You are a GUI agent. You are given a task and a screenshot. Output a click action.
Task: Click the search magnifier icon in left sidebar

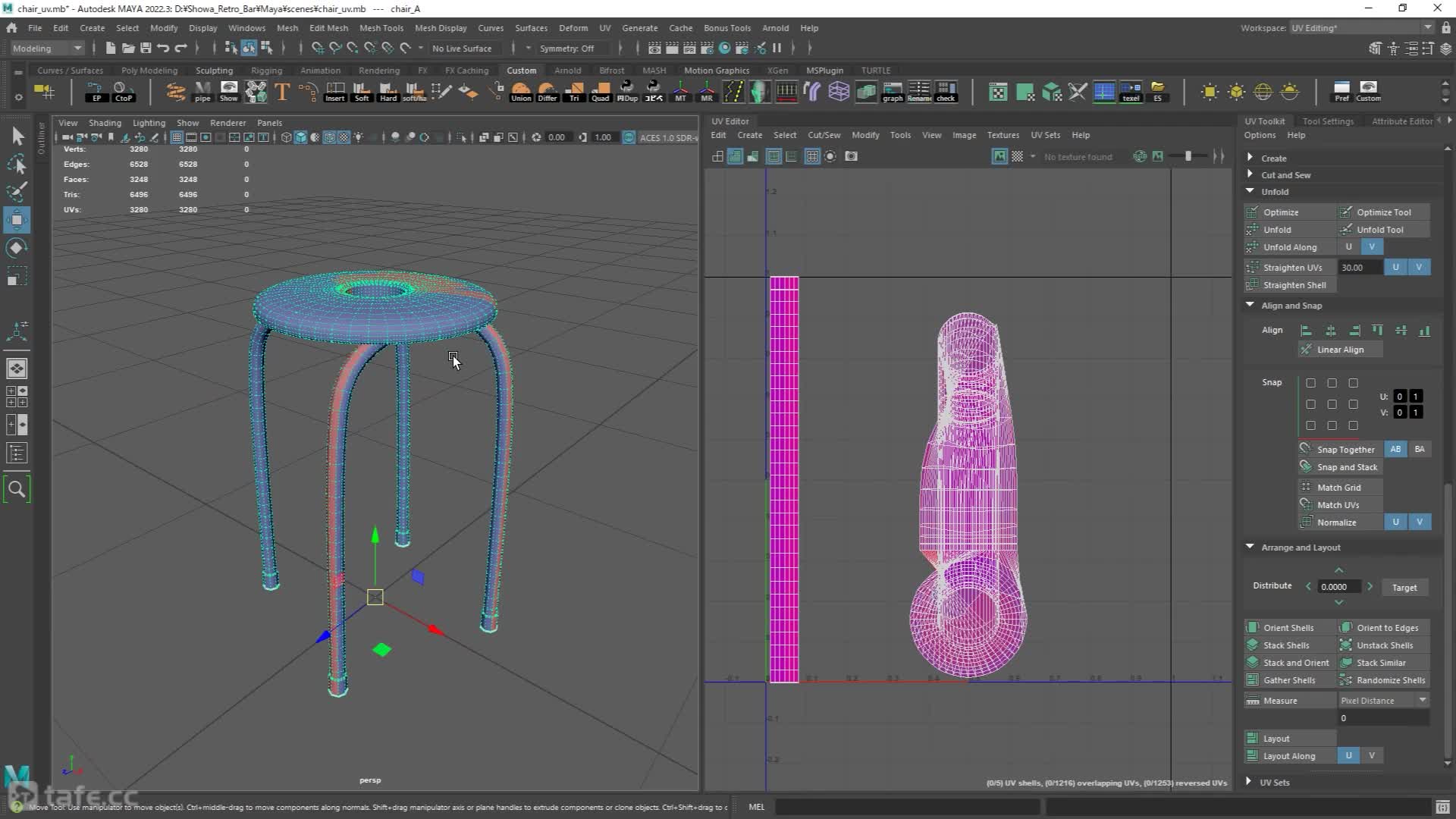(x=17, y=489)
